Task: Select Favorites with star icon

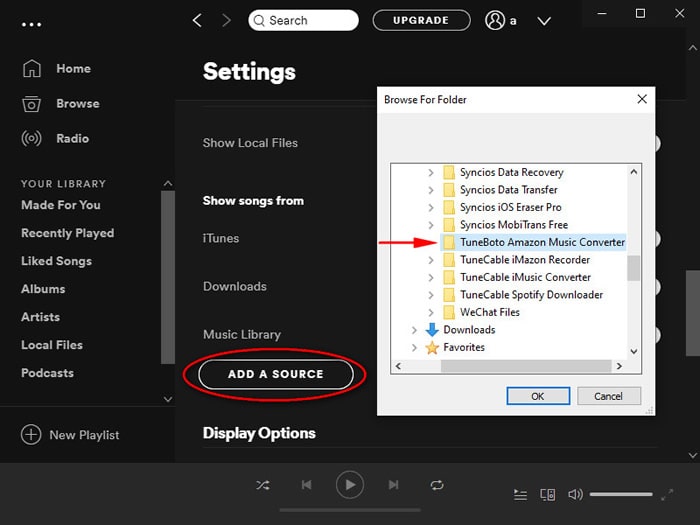Action: 455,347
